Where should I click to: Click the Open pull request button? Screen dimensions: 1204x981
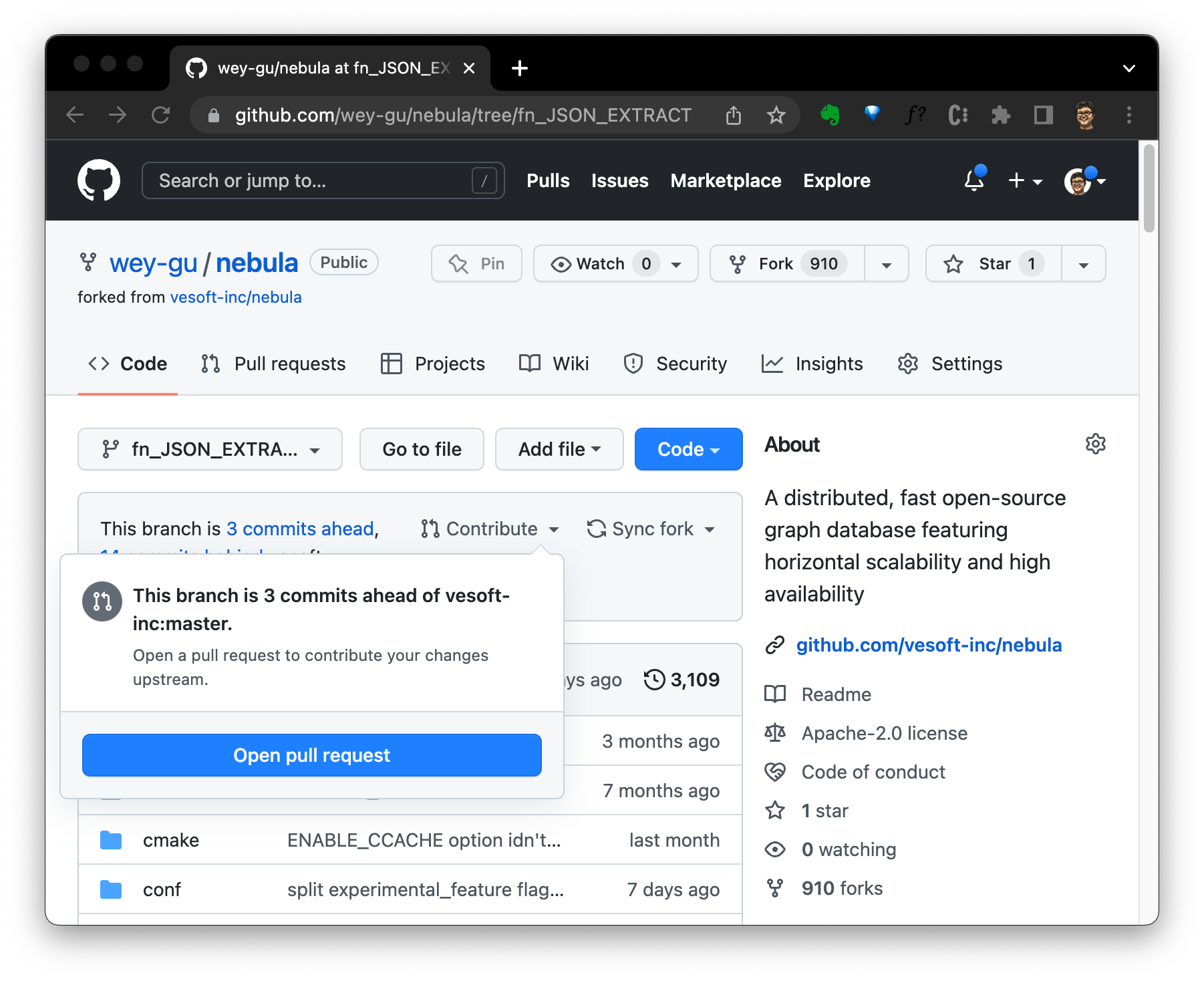312,755
